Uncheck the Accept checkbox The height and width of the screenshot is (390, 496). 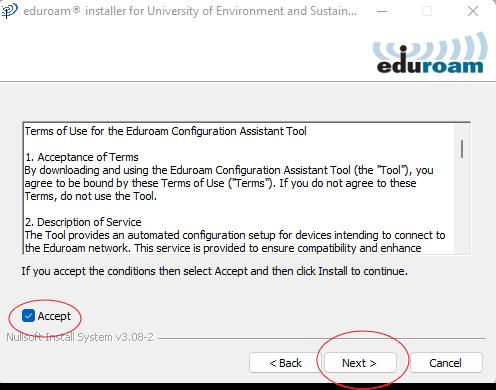click(x=28, y=316)
